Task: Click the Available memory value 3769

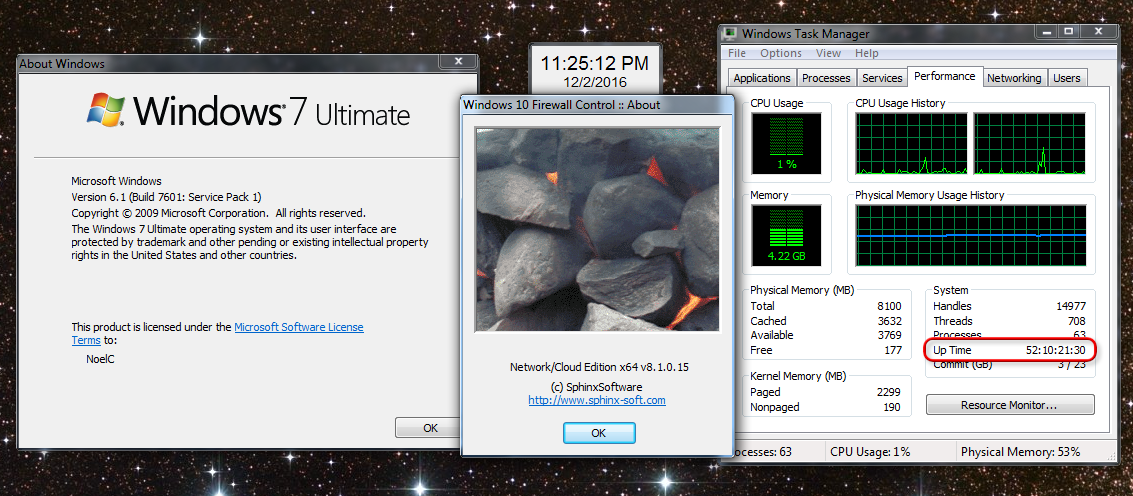Action: click(x=889, y=335)
